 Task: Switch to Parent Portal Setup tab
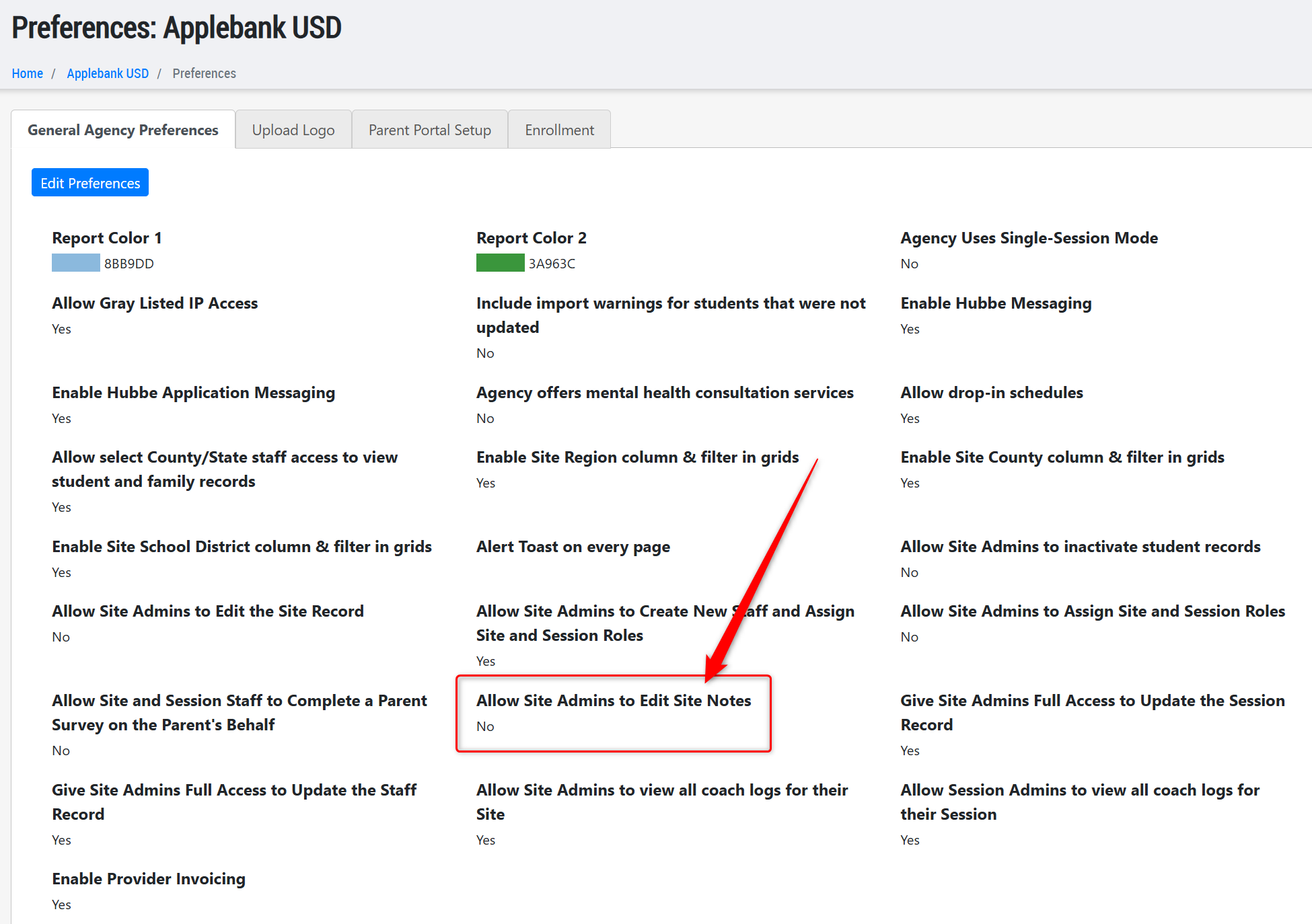pos(429,130)
